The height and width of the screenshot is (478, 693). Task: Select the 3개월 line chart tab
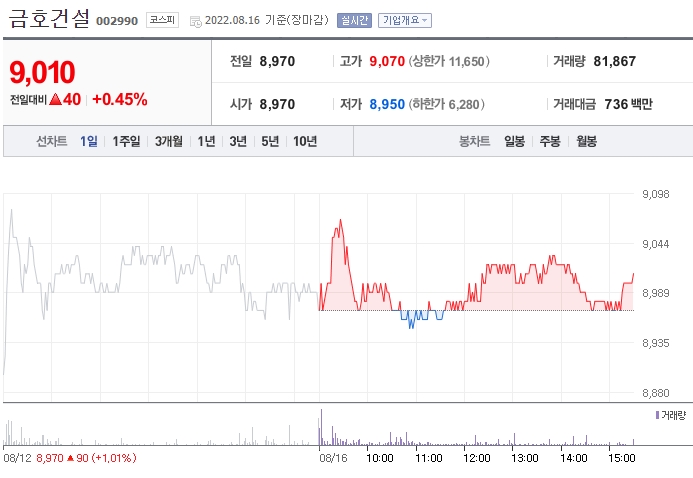click(169, 141)
